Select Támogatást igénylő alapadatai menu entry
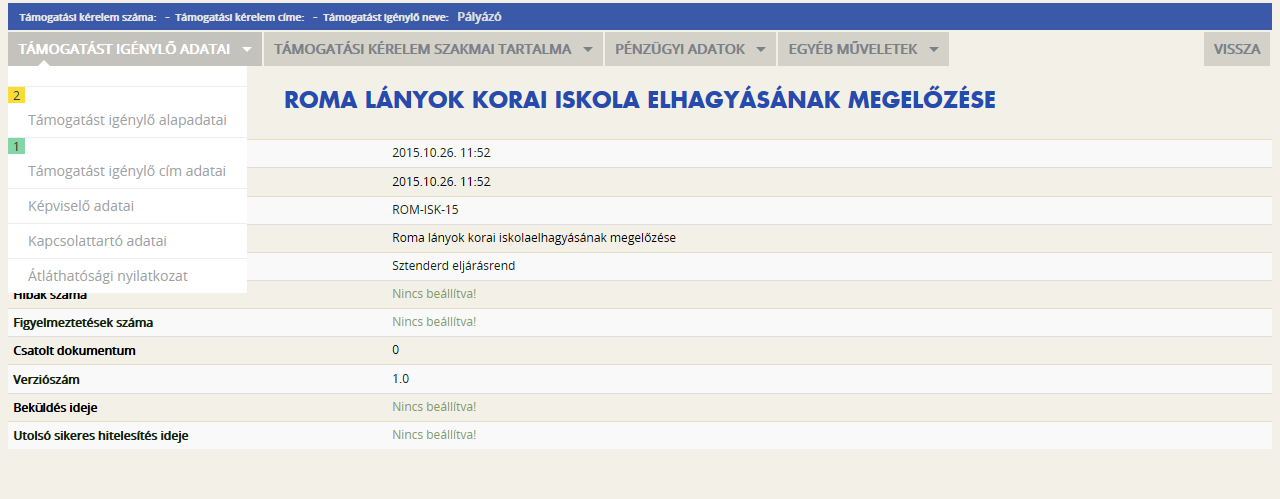The image size is (1280, 499). [x=127, y=120]
